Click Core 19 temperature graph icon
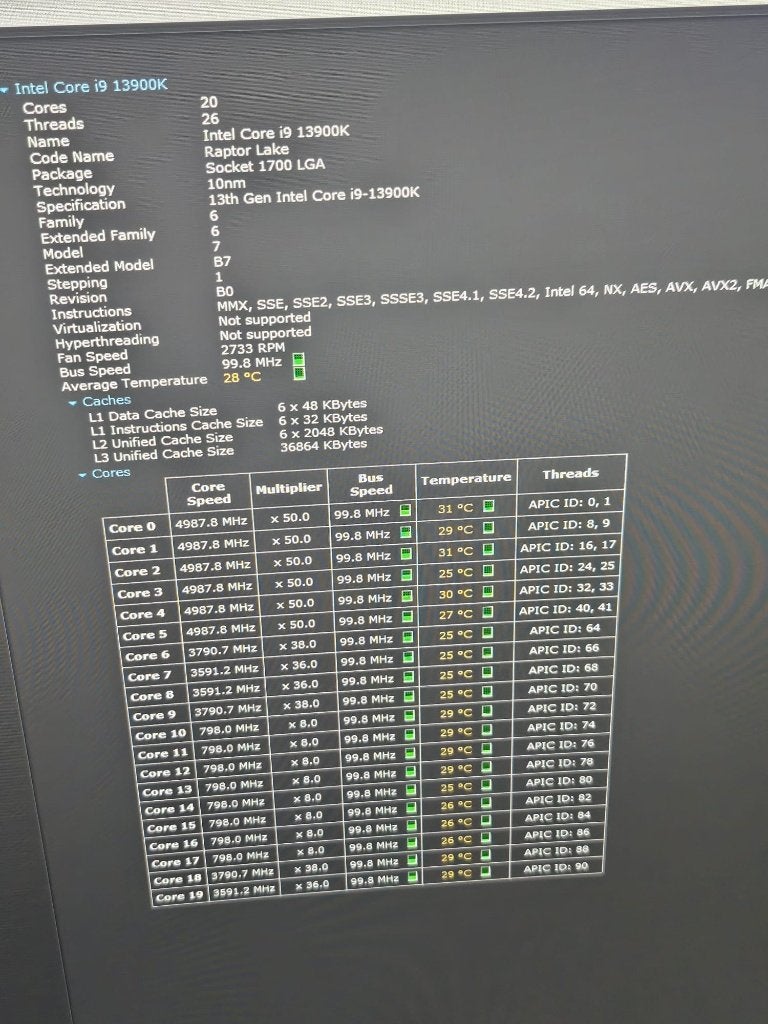The image size is (768, 1024). [x=485, y=871]
